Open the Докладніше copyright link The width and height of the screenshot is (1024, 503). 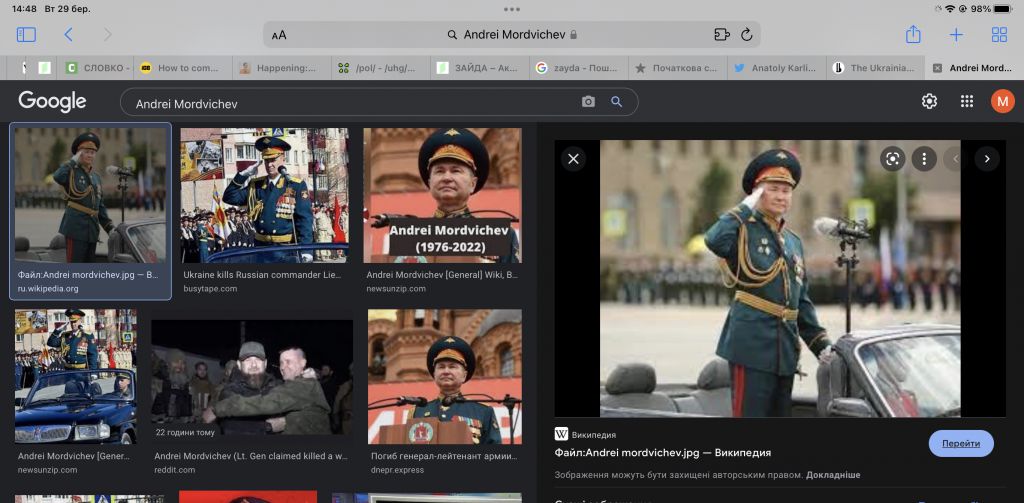[x=833, y=475]
